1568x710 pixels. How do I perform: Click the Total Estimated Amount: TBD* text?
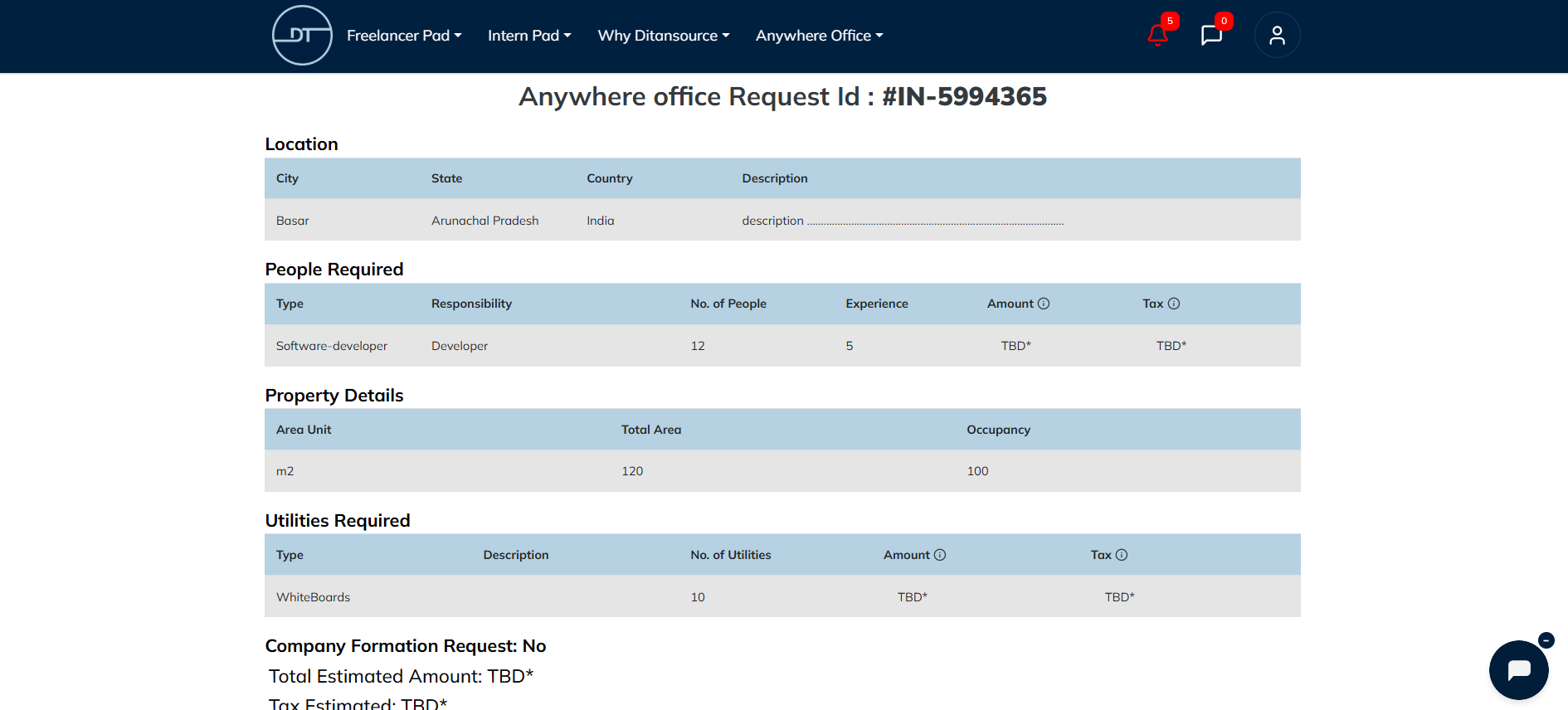pyautogui.click(x=401, y=677)
